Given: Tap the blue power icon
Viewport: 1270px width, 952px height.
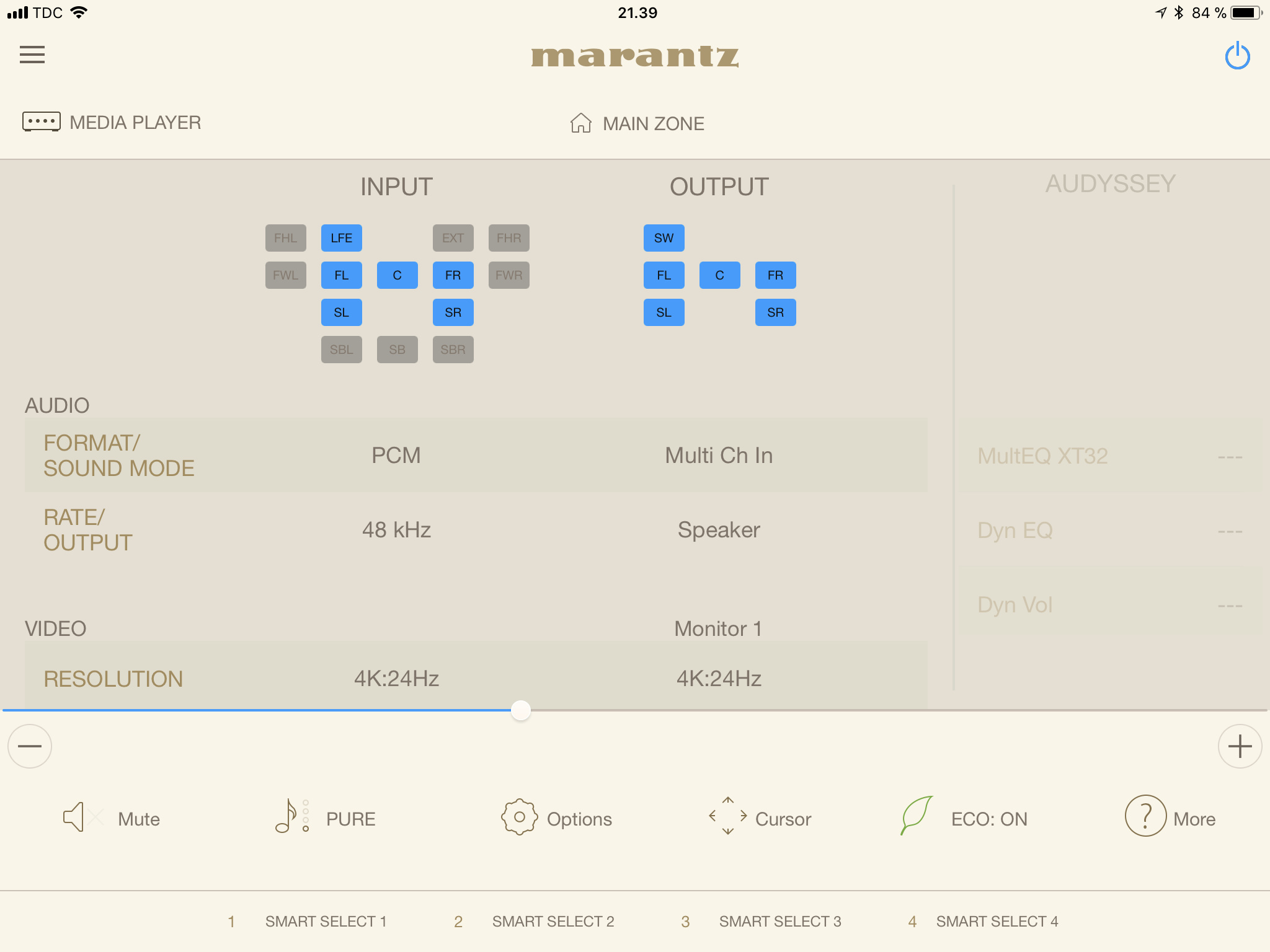Looking at the screenshot, I should click(1237, 56).
